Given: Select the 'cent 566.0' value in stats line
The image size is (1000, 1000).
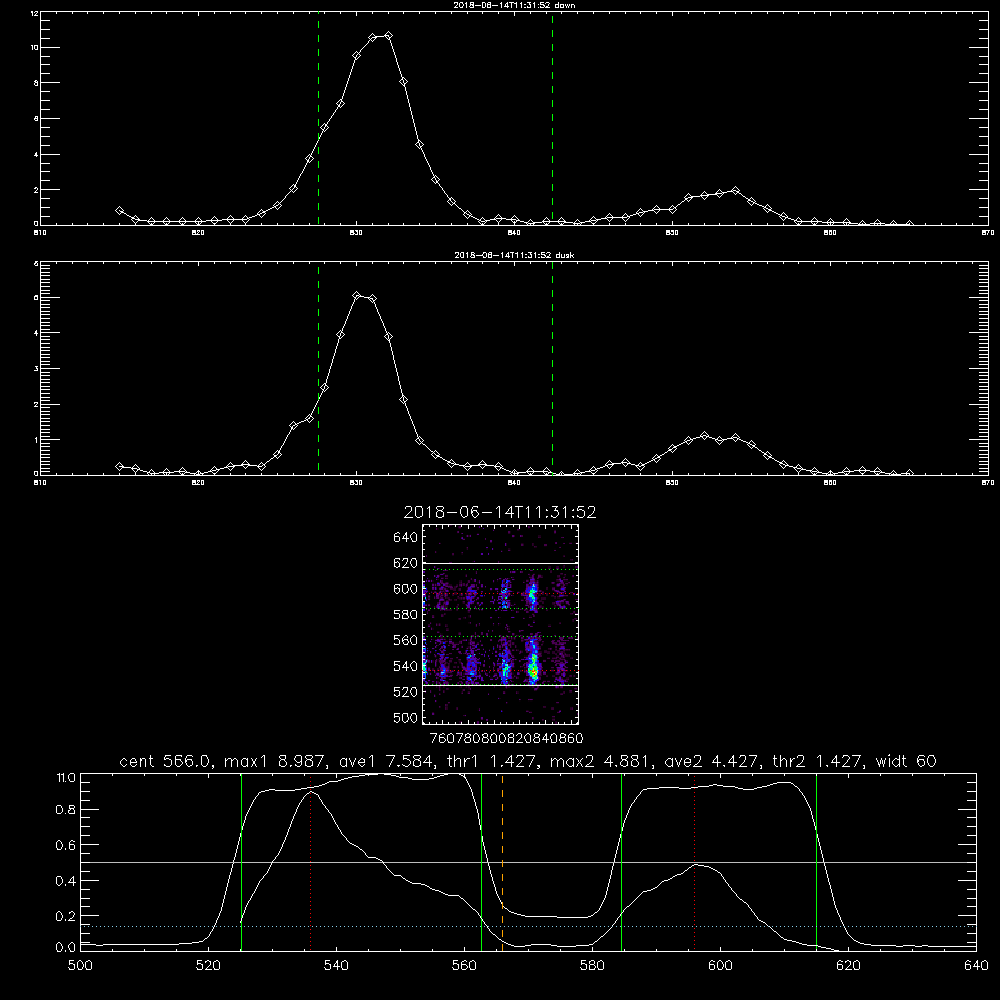Looking at the screenshot, I should tap(163, 761).
